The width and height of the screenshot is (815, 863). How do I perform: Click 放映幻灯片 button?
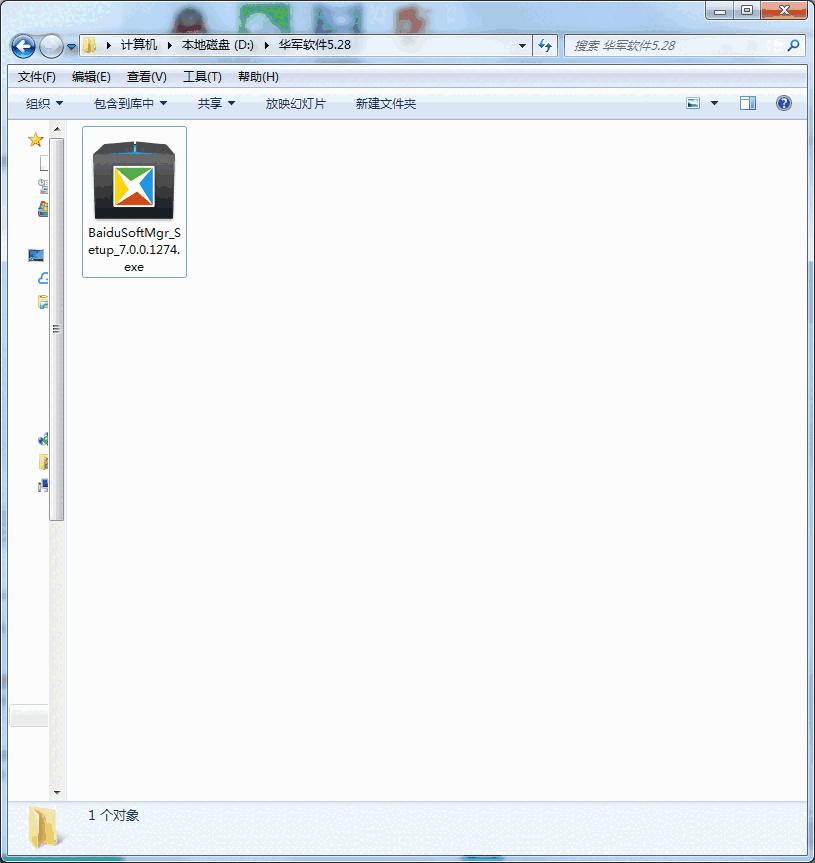click(x=296, y=103)
